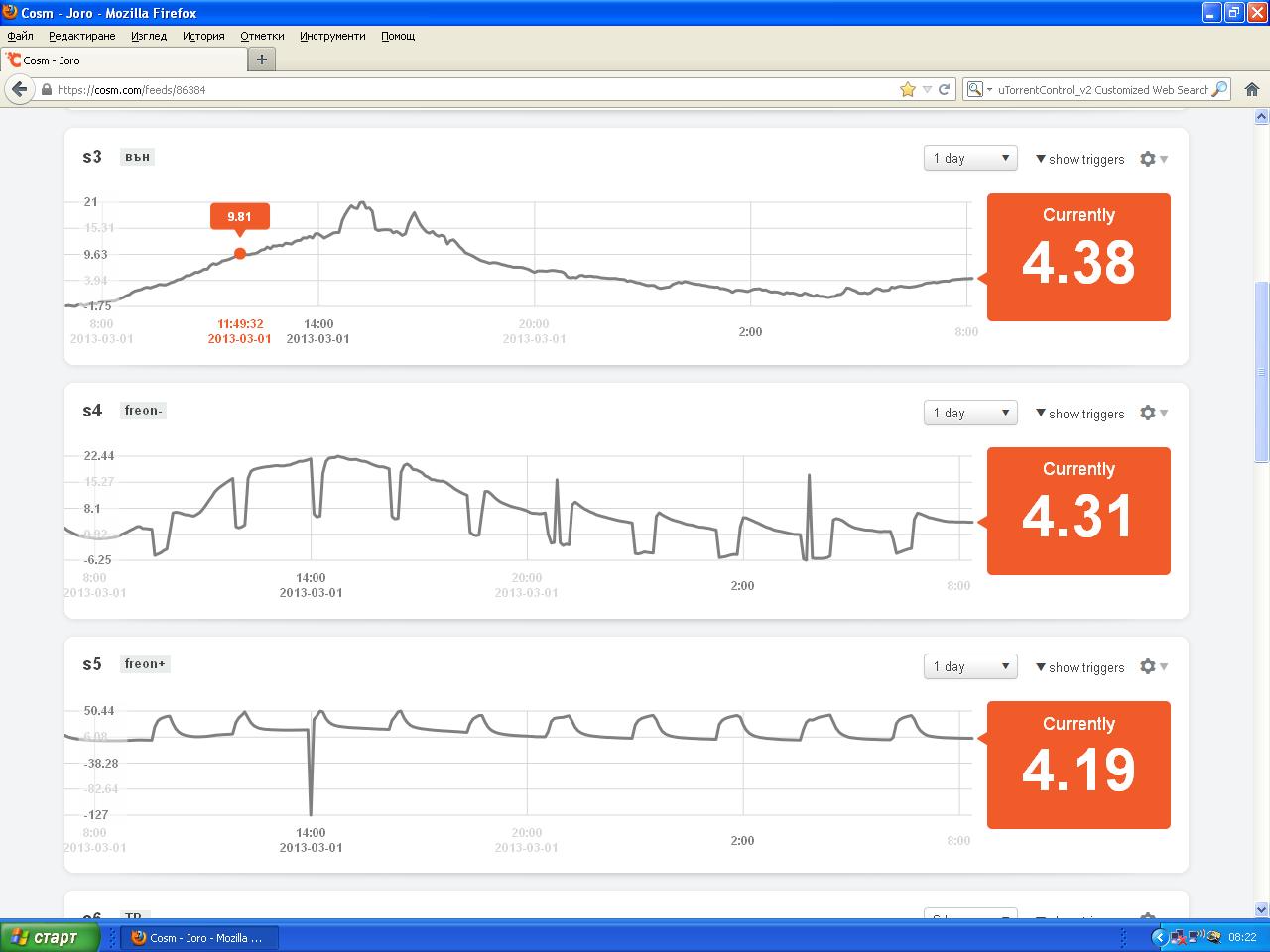Open the search engine selector icon

[977, 89]
